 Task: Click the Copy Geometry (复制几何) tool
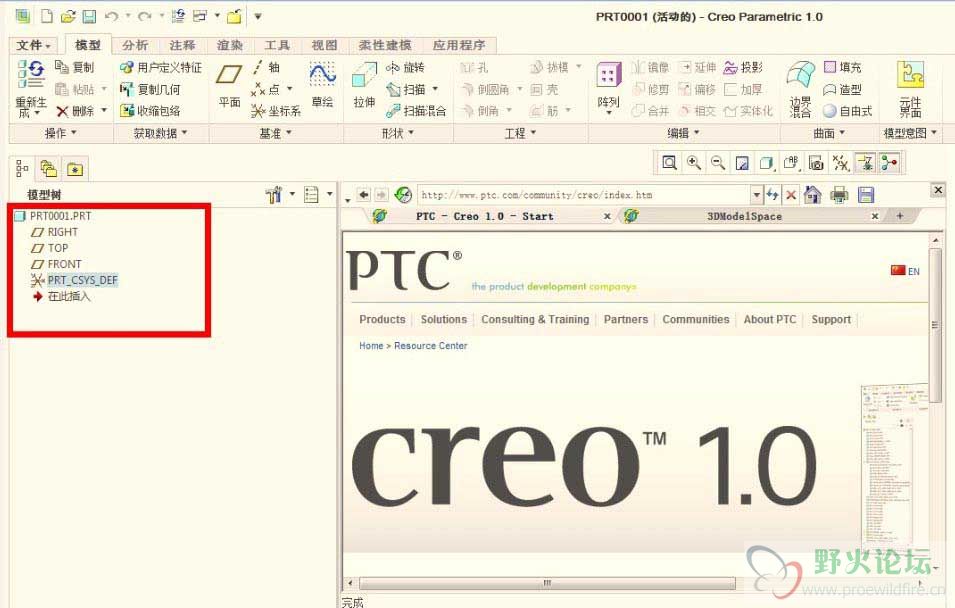point(150,90)
